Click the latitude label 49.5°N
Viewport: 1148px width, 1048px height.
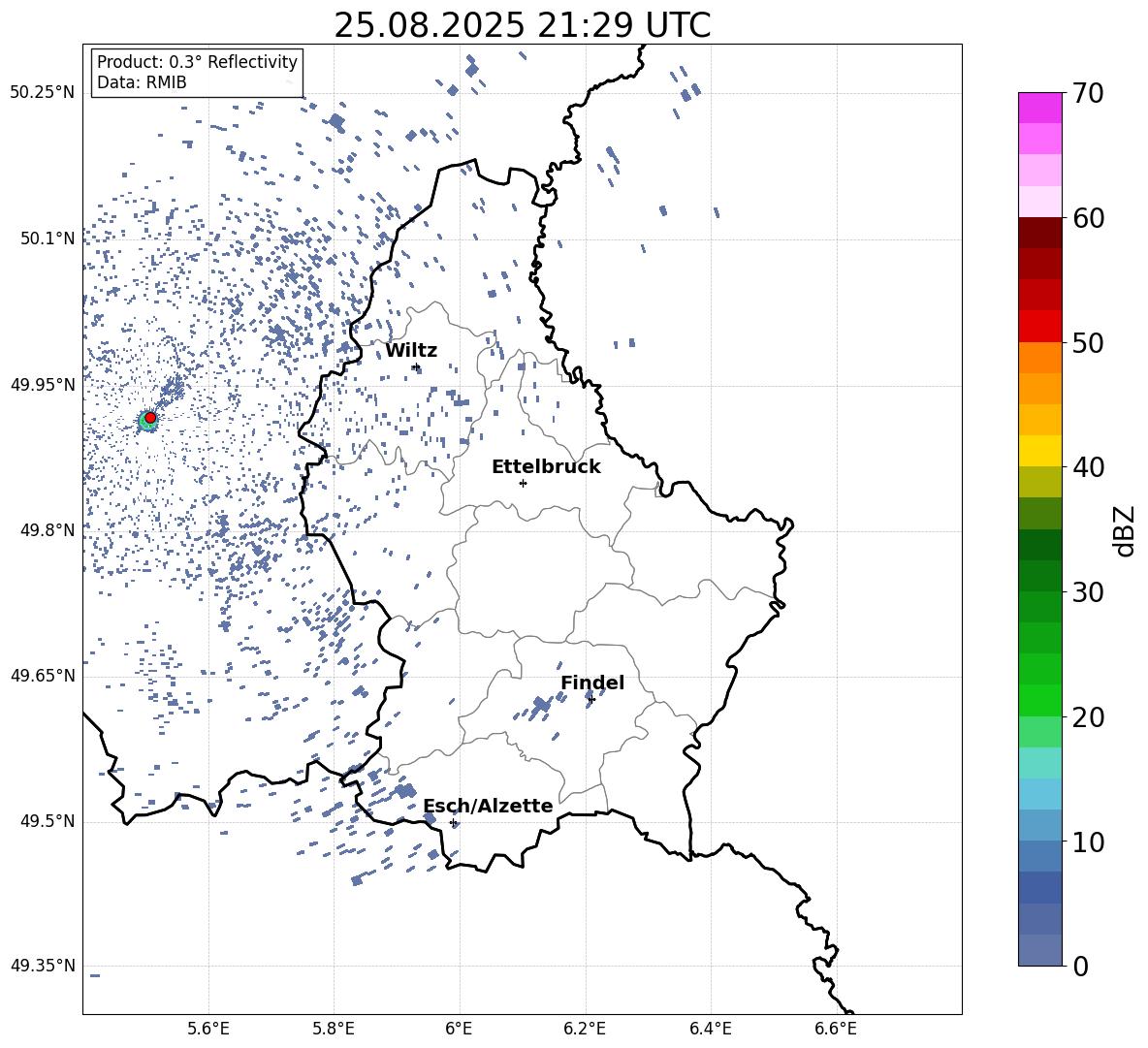[x=48, y=821]
